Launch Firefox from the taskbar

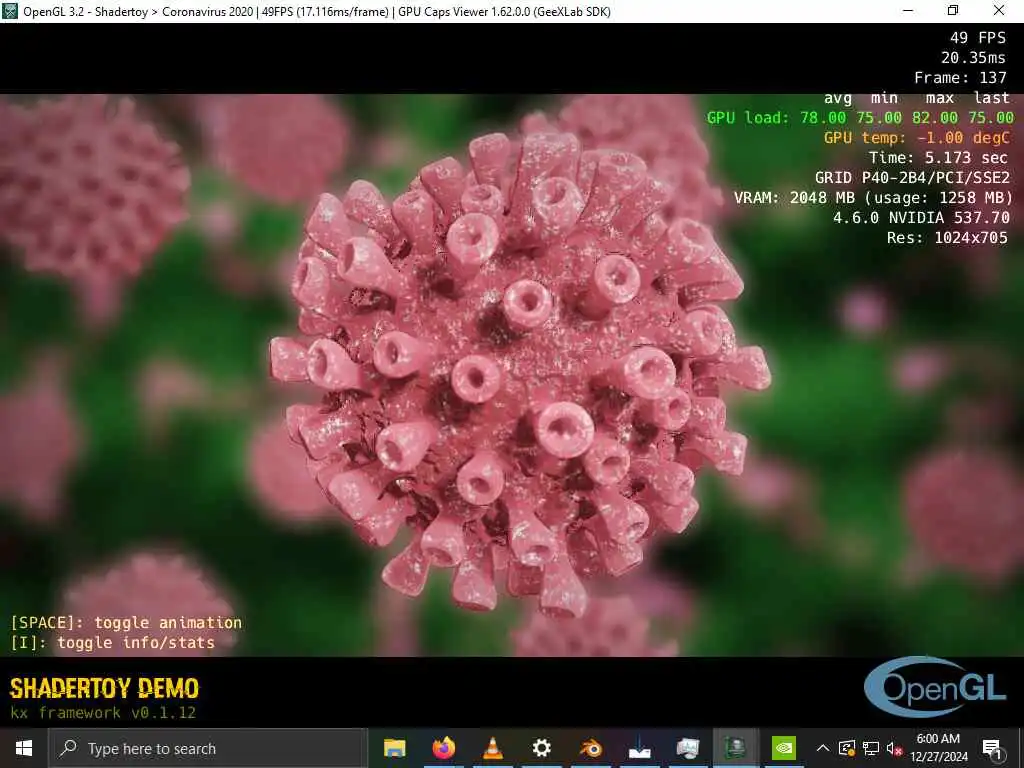[443, 748]
